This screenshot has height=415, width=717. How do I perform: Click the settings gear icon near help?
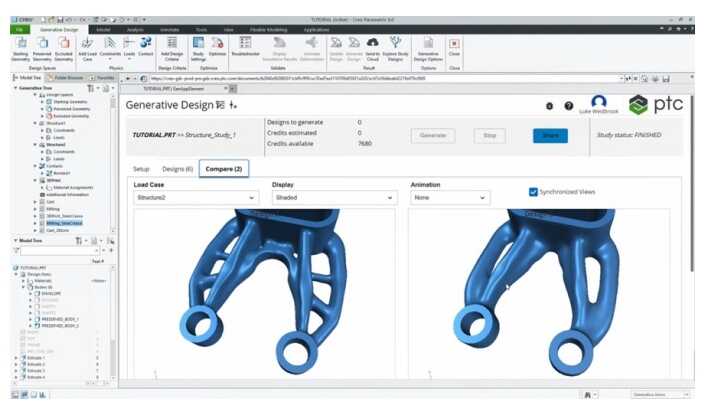(x=549, y=106)
